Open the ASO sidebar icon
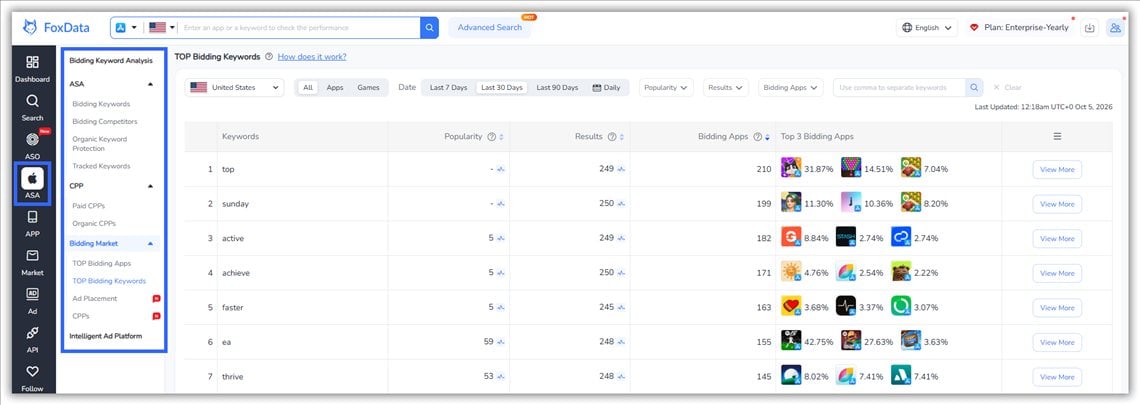Screen dimensions: 1140x405 point(33,140)
